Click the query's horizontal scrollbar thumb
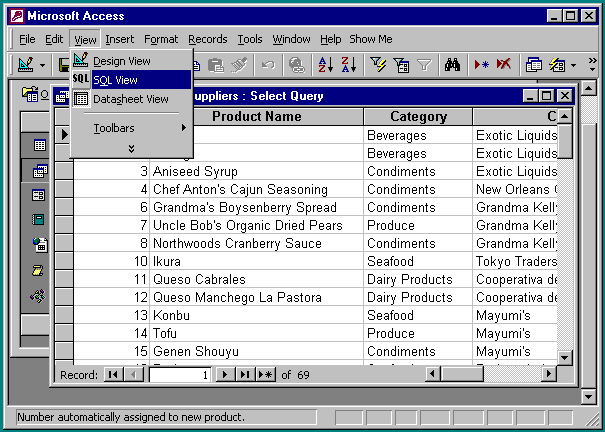Viewport: 605px width, 432px height. 462,373
